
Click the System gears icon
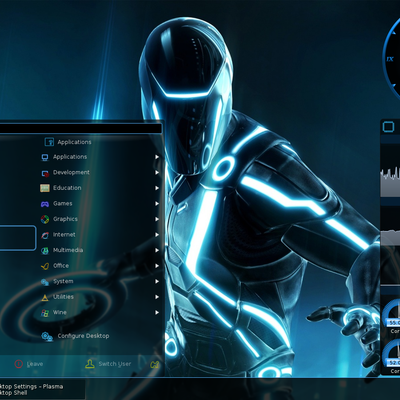point(45,282)
